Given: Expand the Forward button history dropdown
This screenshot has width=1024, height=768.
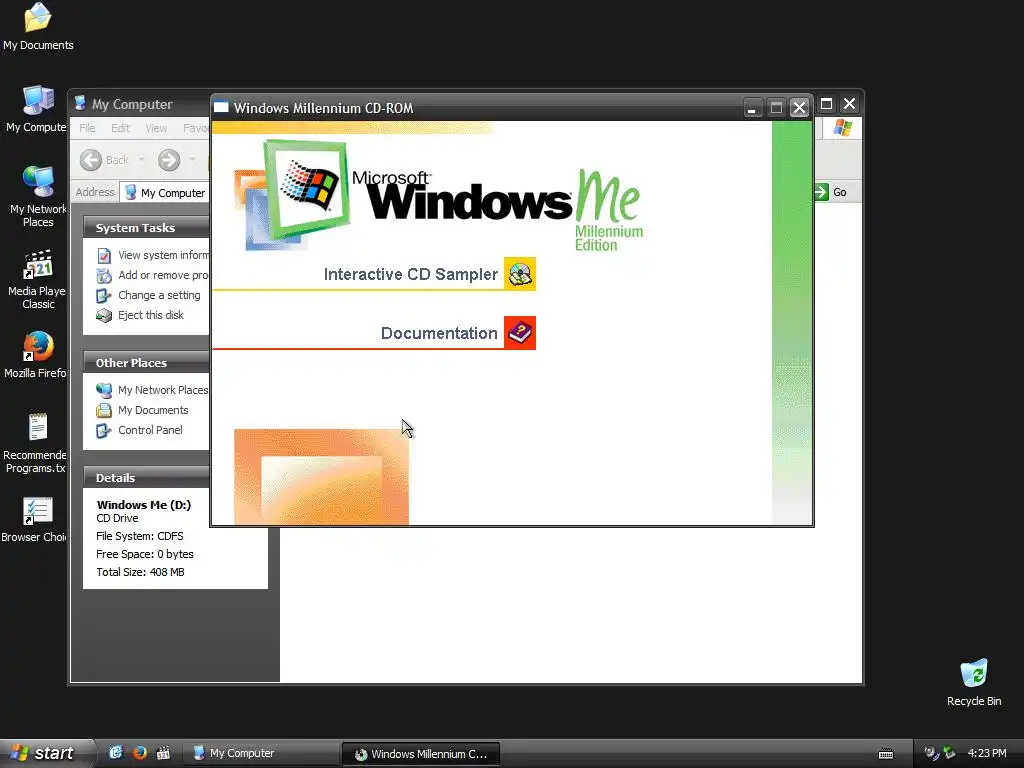Looking at the screenshot, I should point(193,160).
